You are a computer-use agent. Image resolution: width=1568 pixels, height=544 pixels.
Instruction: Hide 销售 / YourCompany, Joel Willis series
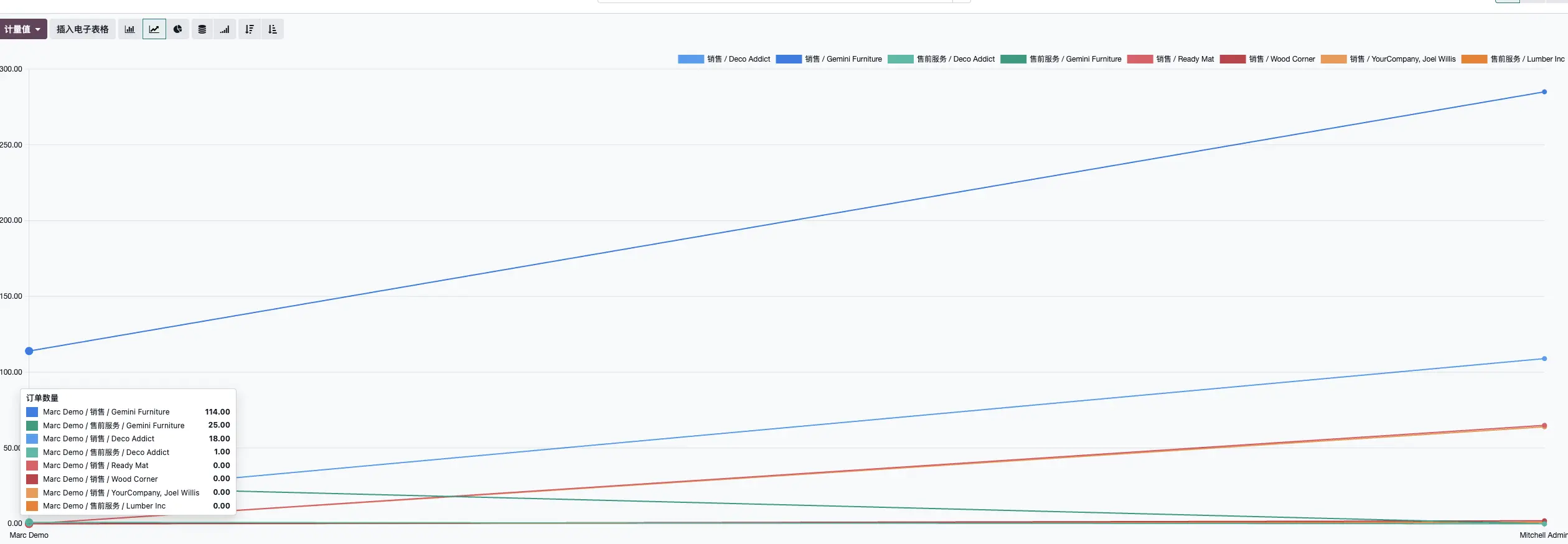[1388, 59]
